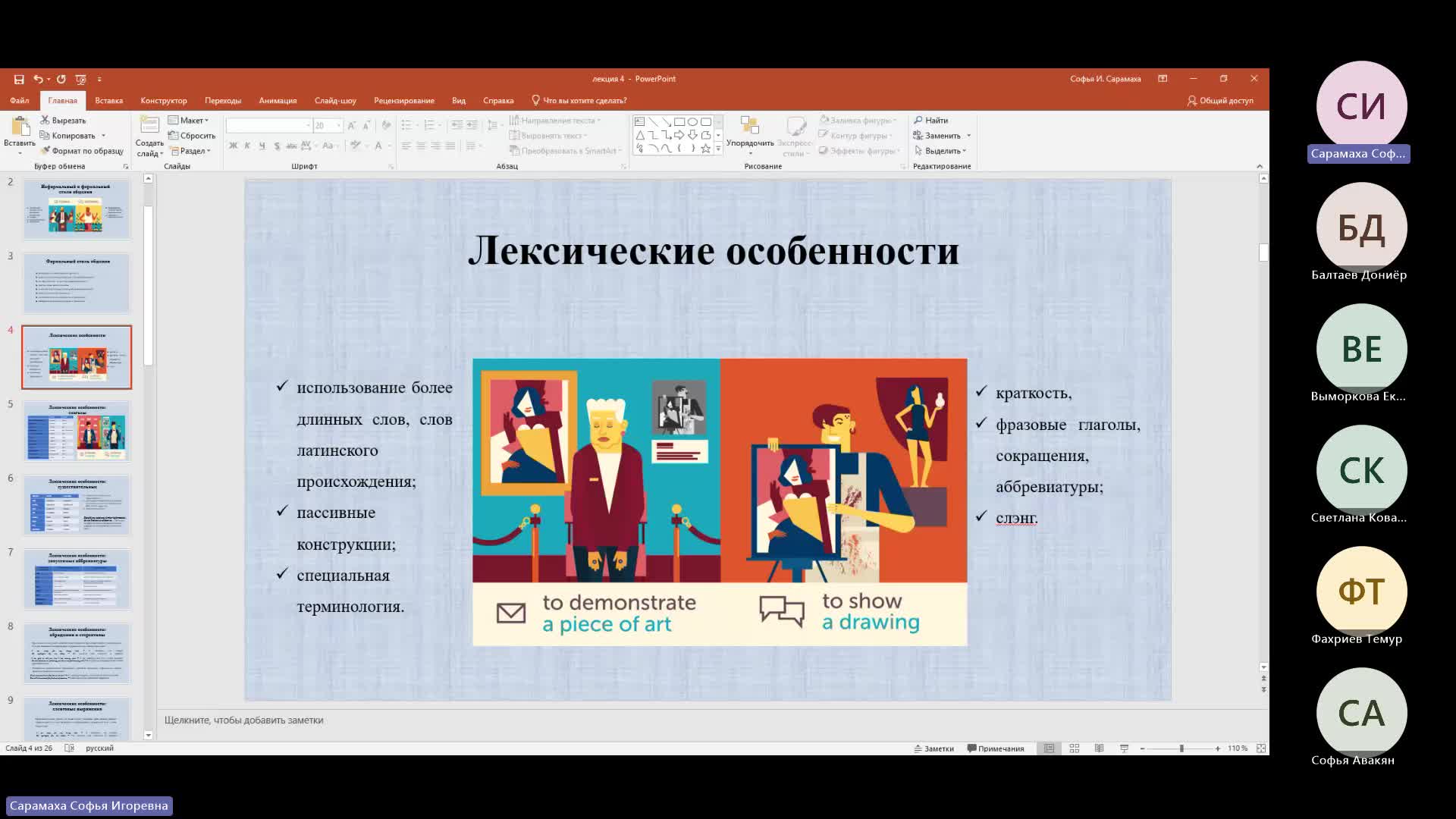Click the Упорядочить arrange icon
The height and width of the screenshot is (819, 1456).
pos(750,126)
